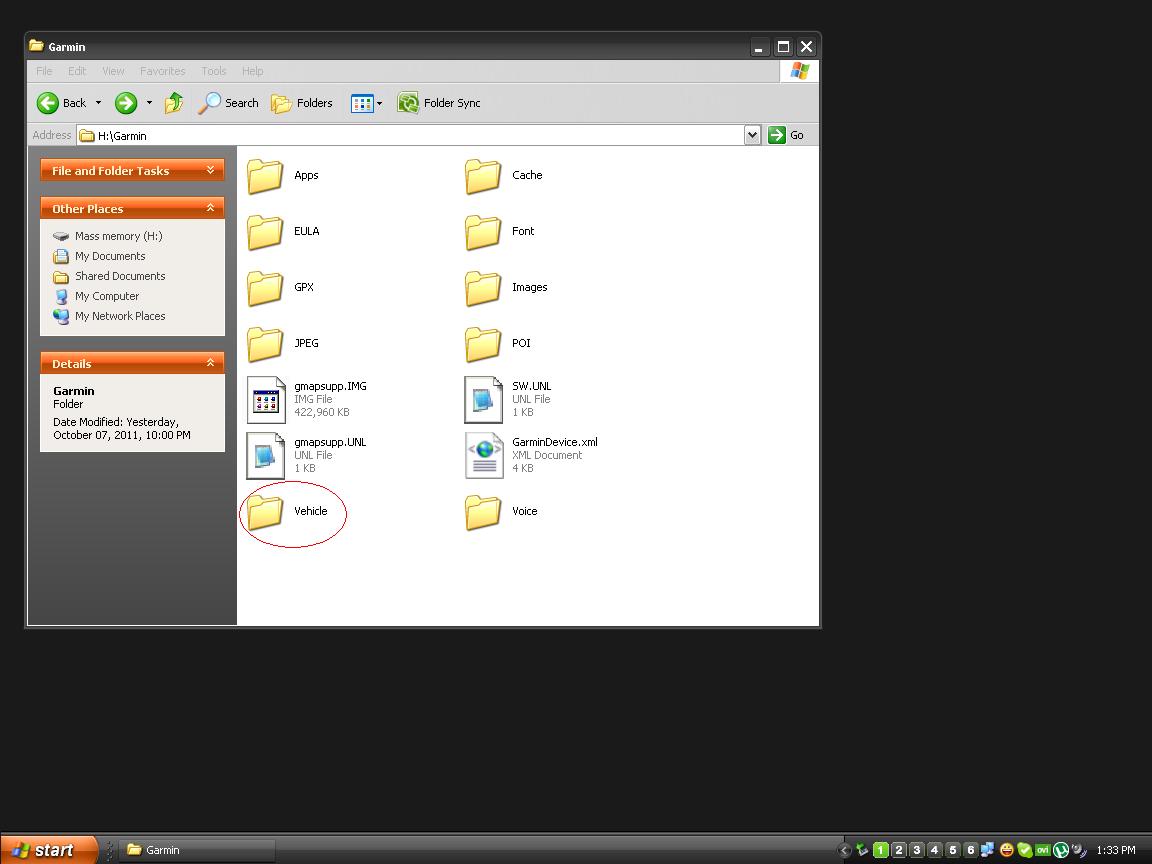
Task: Select the Cache folder icon
Action: click(x=483, y=176)
